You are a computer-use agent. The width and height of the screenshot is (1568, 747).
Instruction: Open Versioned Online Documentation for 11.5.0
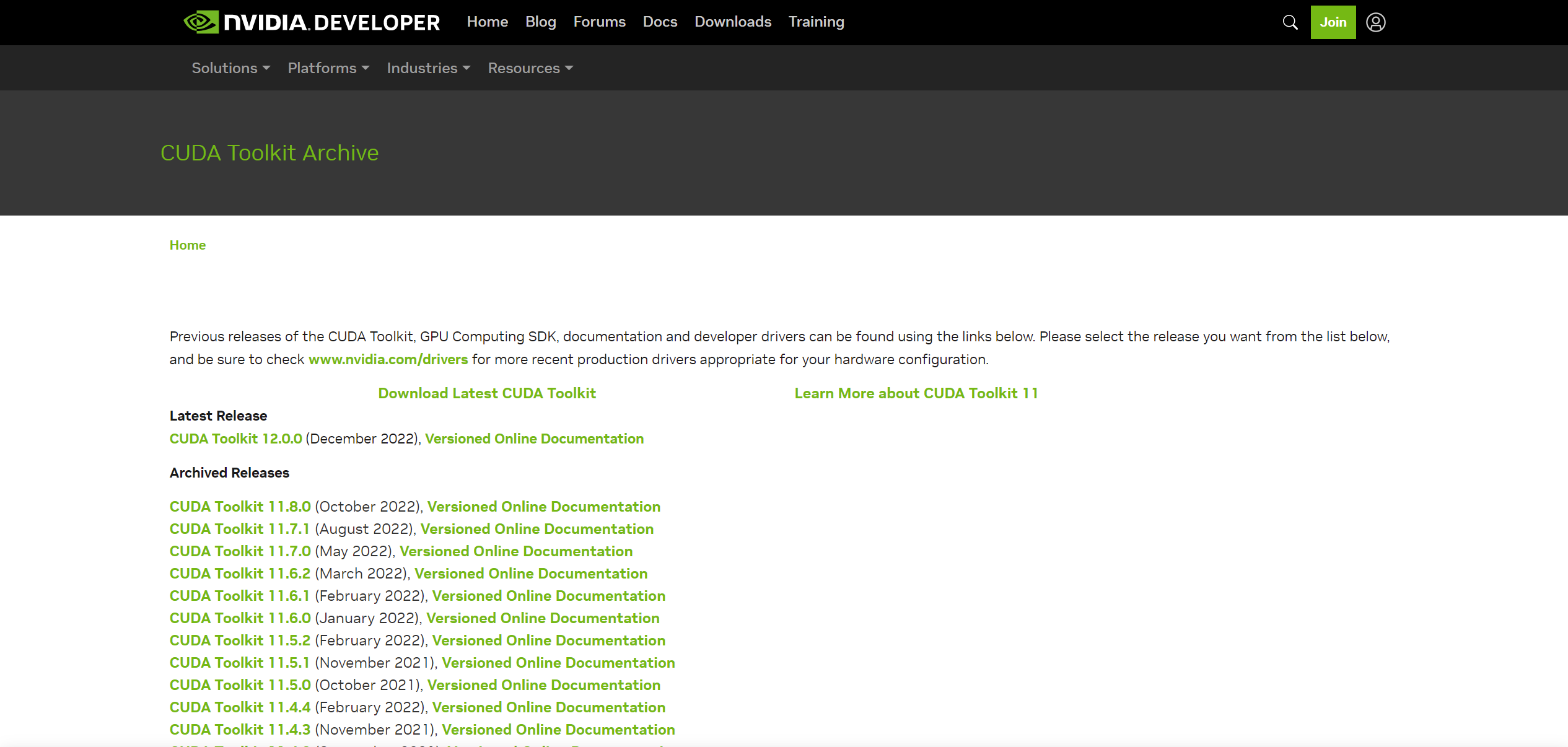click(x=544, y=685)
